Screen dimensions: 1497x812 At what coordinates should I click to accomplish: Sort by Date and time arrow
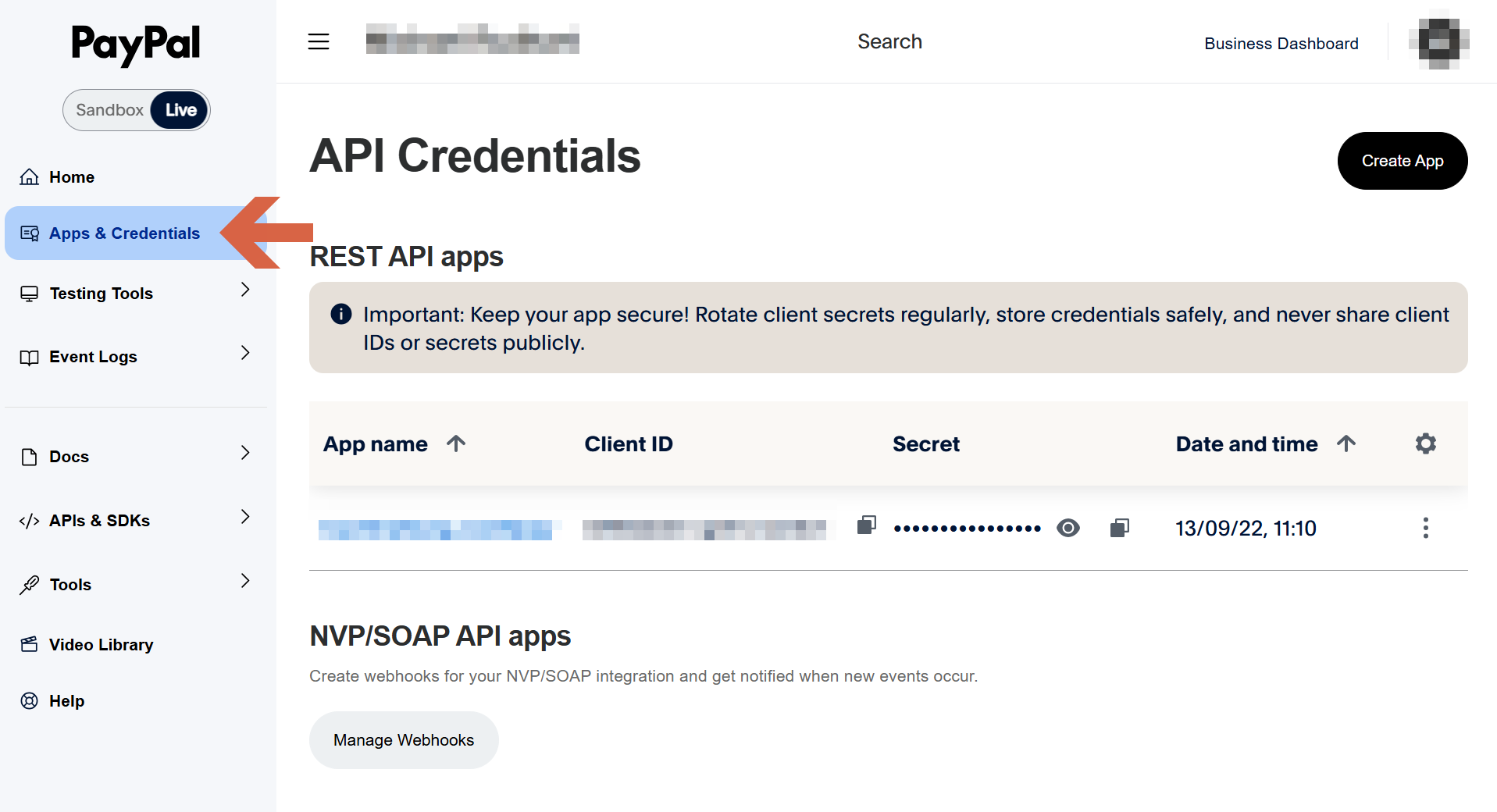click(1346, 443)
